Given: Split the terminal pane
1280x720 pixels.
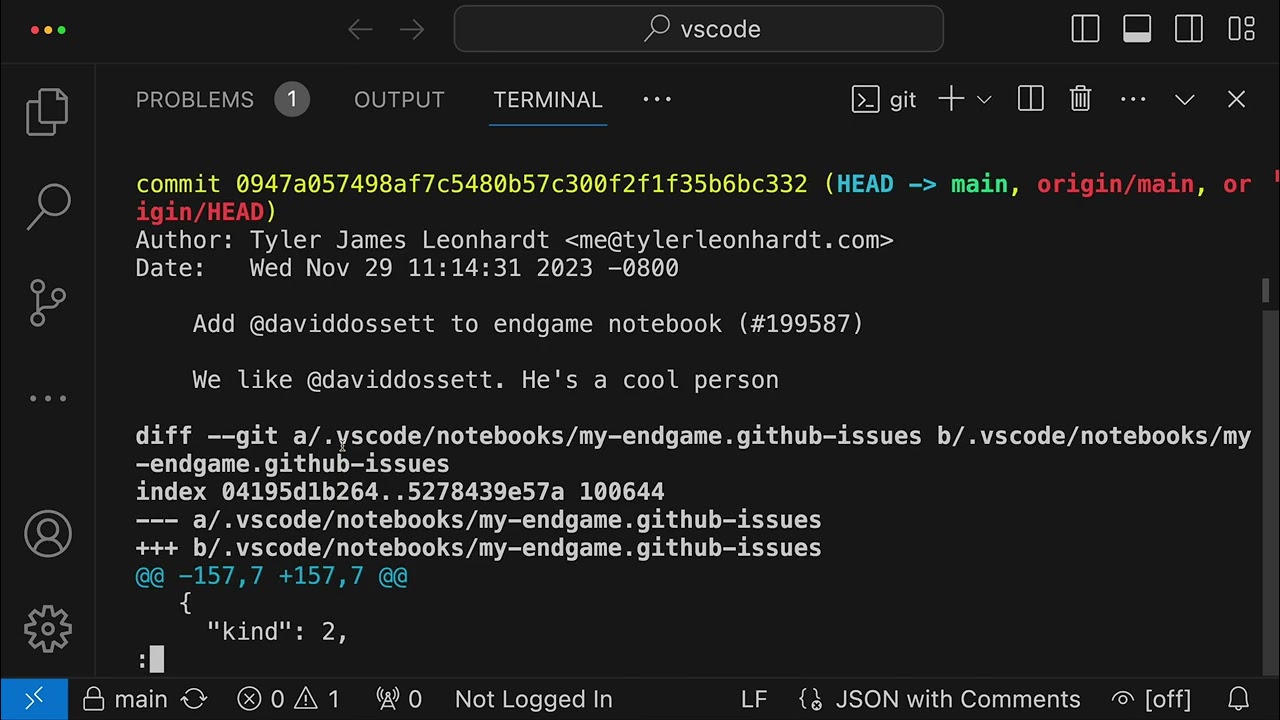Looking at the screenshot, I should tap(1030, 99).
